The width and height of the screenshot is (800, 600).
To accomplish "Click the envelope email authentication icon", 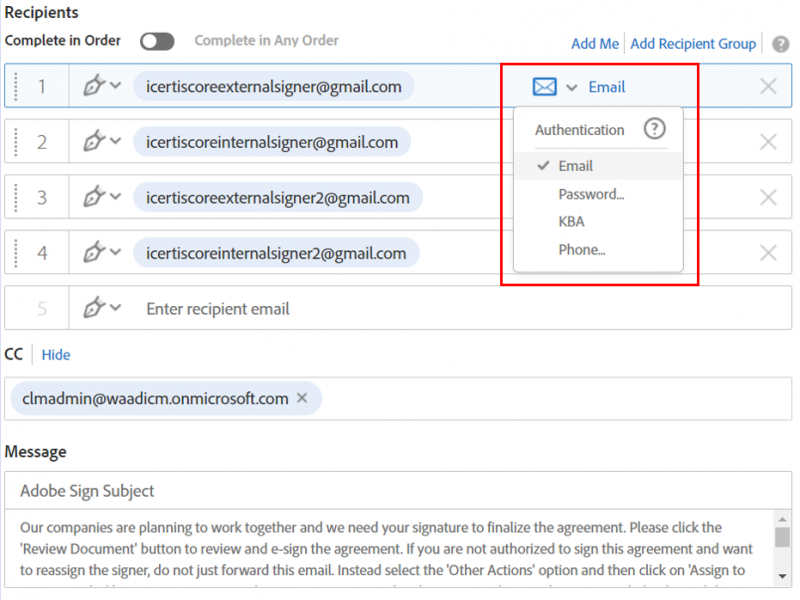I will point(544,87).
